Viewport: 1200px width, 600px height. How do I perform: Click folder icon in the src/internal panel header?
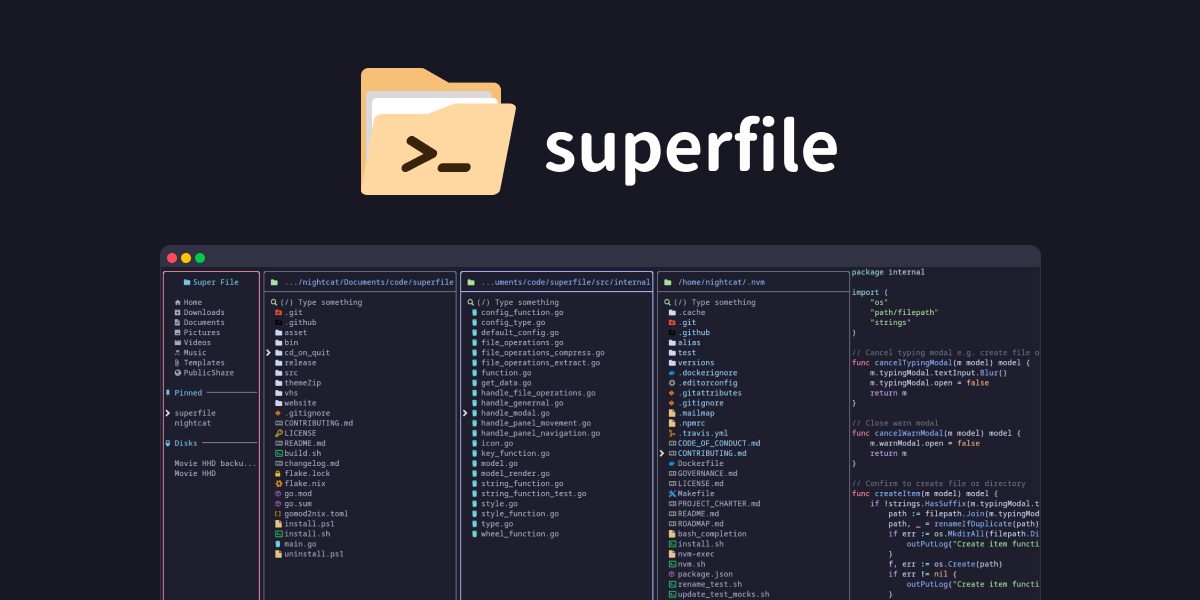(x=470, y=282)
